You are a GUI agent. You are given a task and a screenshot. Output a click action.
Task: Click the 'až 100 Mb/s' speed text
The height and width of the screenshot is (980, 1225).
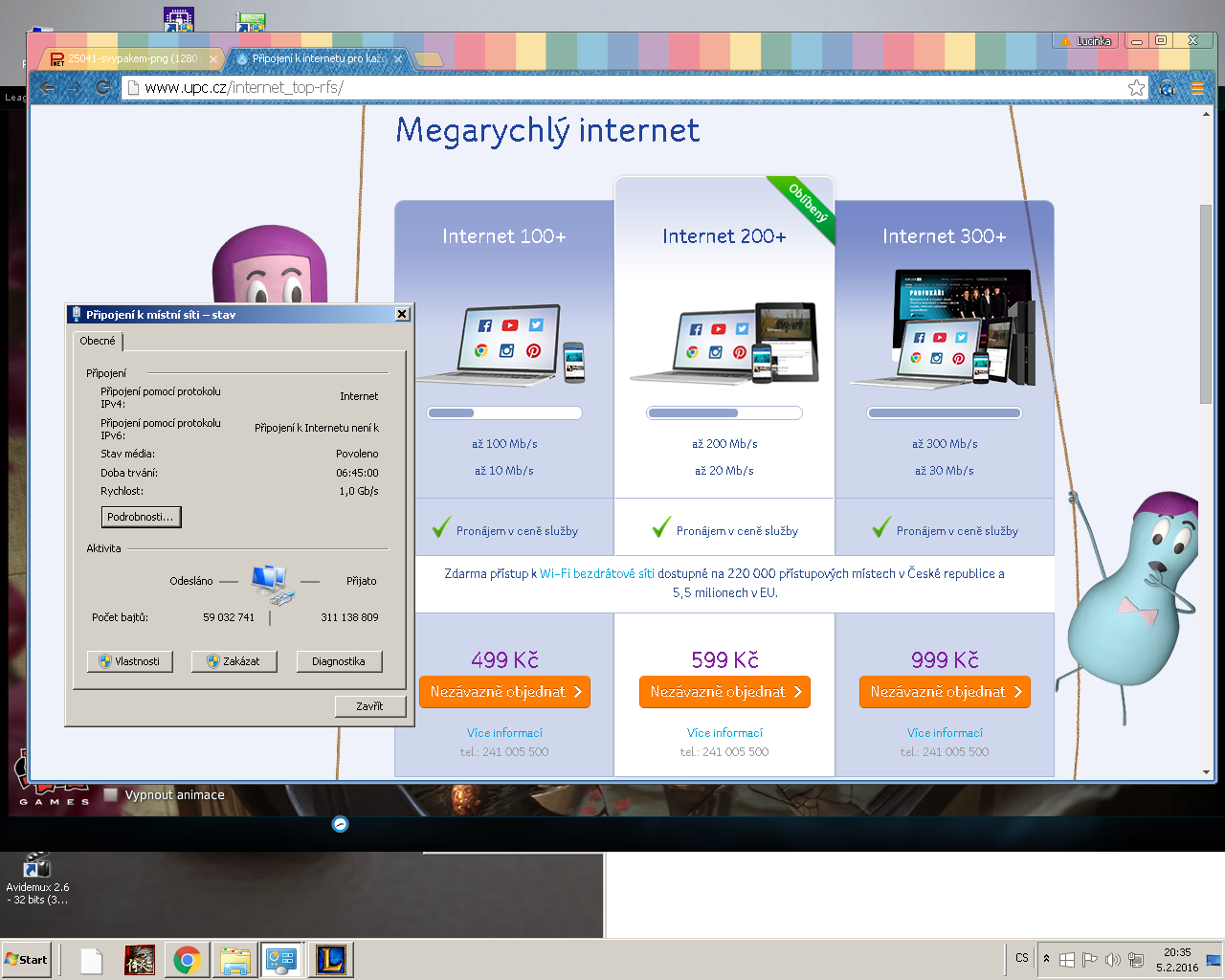504,444
